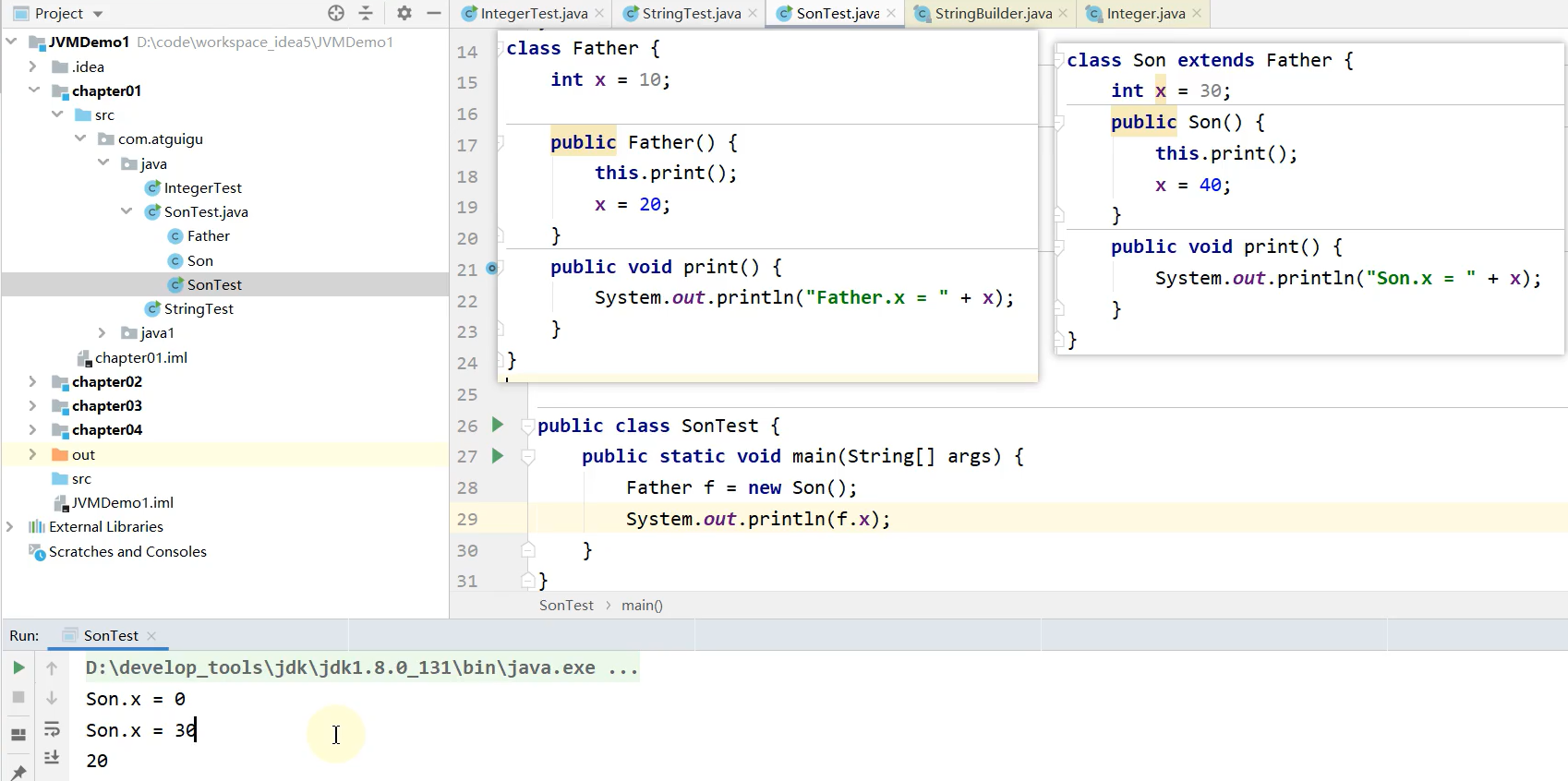The width and height of the screenshot is (1568, 781).
Task: Toggle end-fold marker at line 30
Action: coord(528,550)
